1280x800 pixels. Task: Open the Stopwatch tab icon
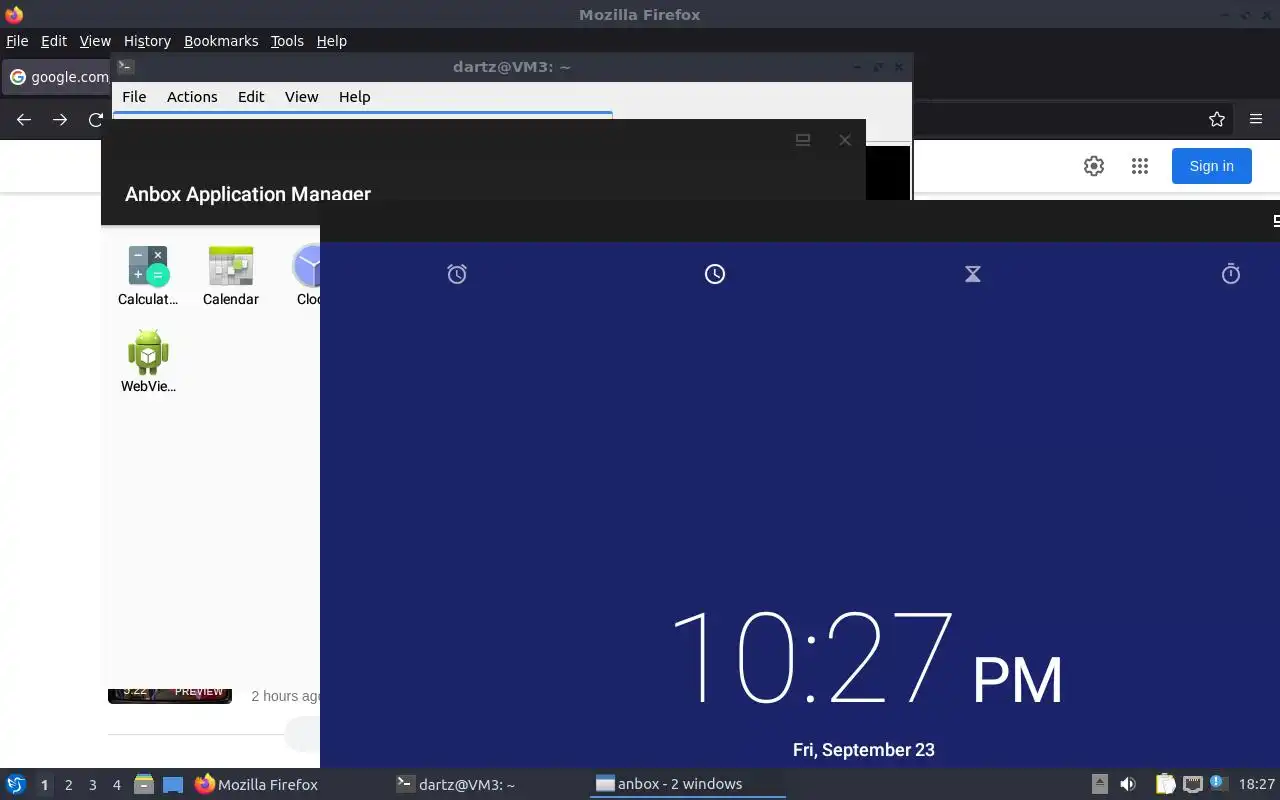pos(1231,274)
